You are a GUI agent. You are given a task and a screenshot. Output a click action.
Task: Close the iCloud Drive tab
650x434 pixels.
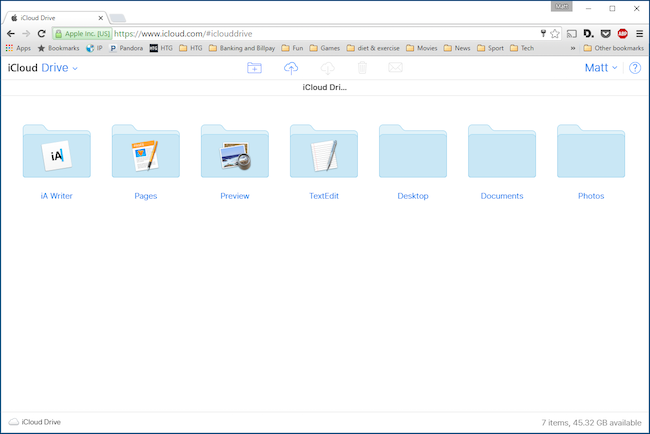click(x=101, y=18)
